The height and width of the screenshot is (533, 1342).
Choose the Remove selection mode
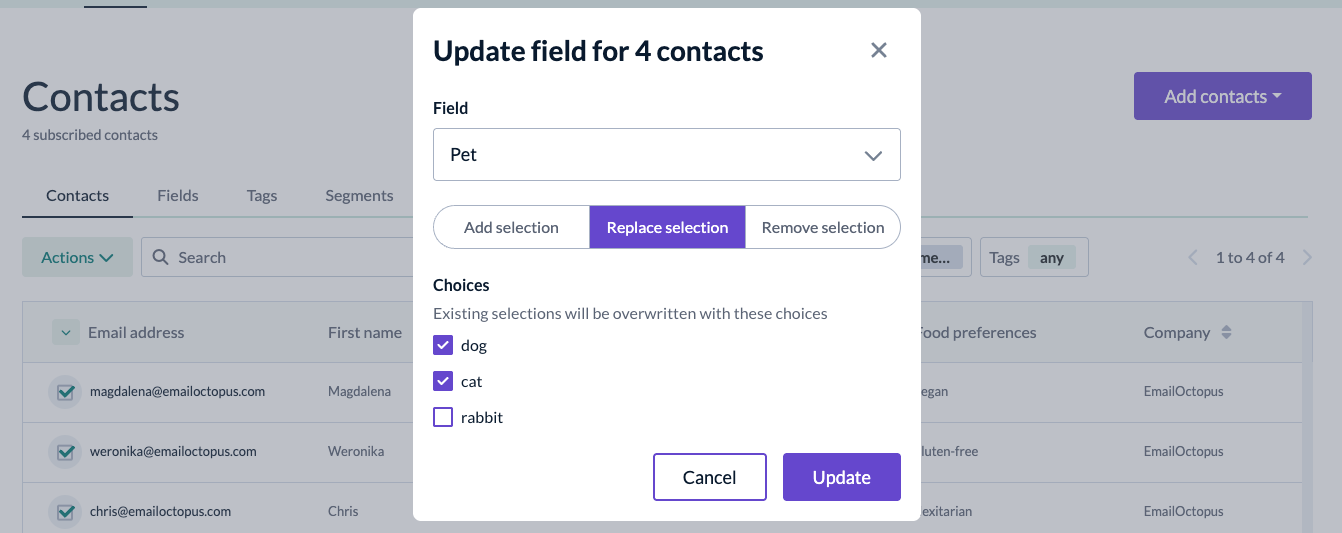coord(823,227)
